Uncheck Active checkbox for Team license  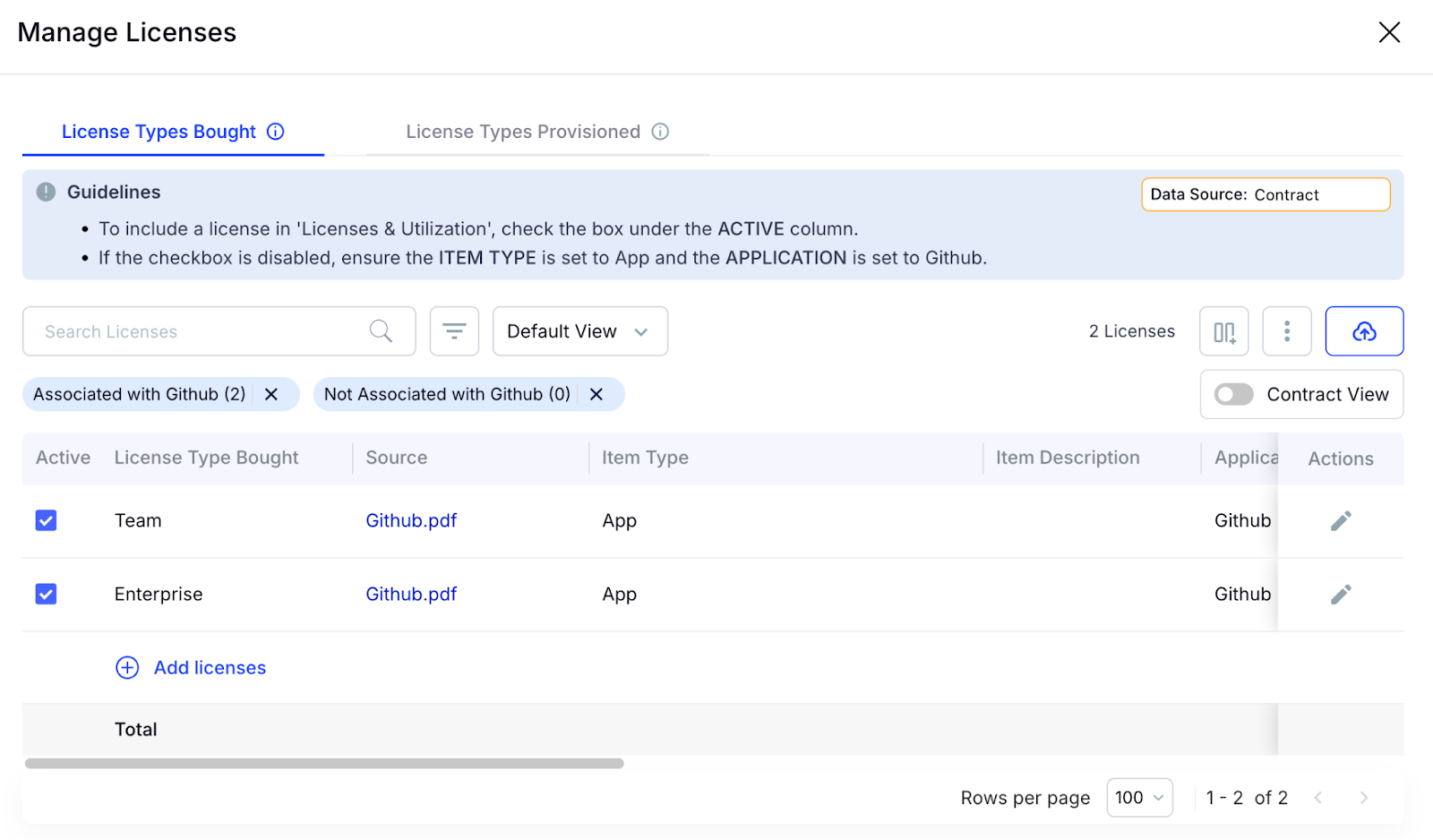pyautogui.click(x=46, y=520)
